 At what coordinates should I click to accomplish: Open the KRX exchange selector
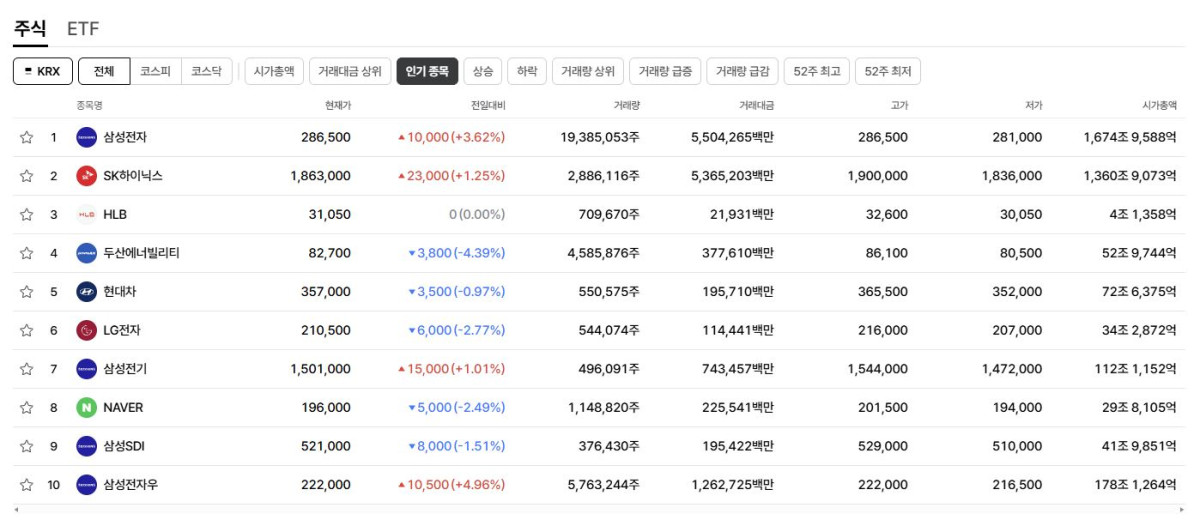(43, 71)
